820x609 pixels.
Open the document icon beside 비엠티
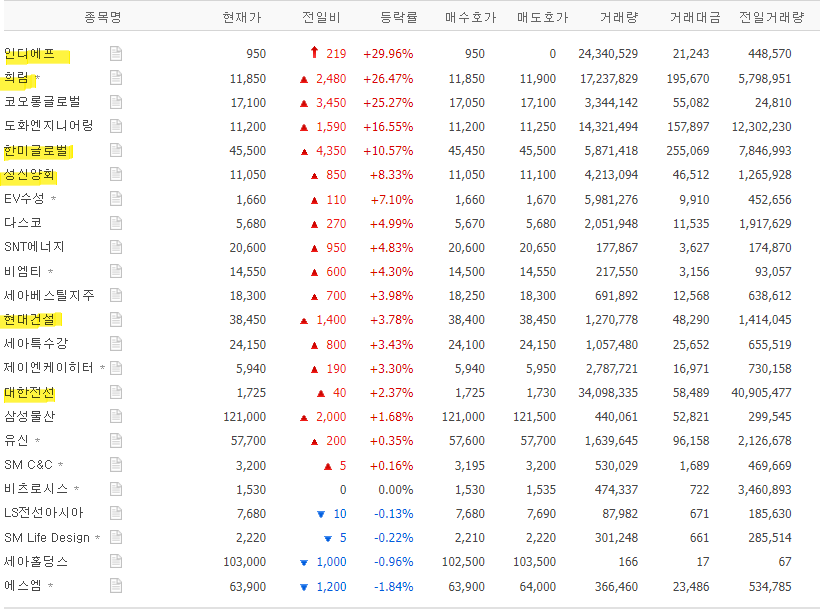116,271
